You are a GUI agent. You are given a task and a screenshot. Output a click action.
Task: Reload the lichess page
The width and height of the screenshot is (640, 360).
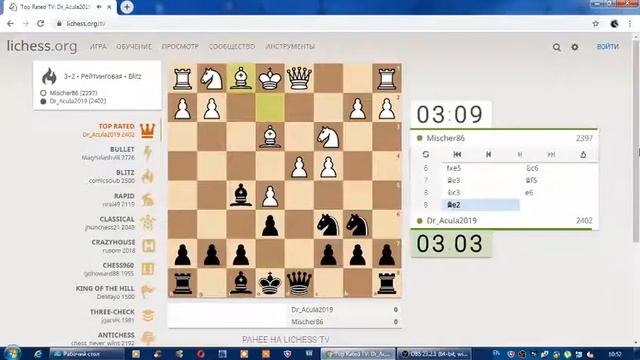(x=40, y=24)
